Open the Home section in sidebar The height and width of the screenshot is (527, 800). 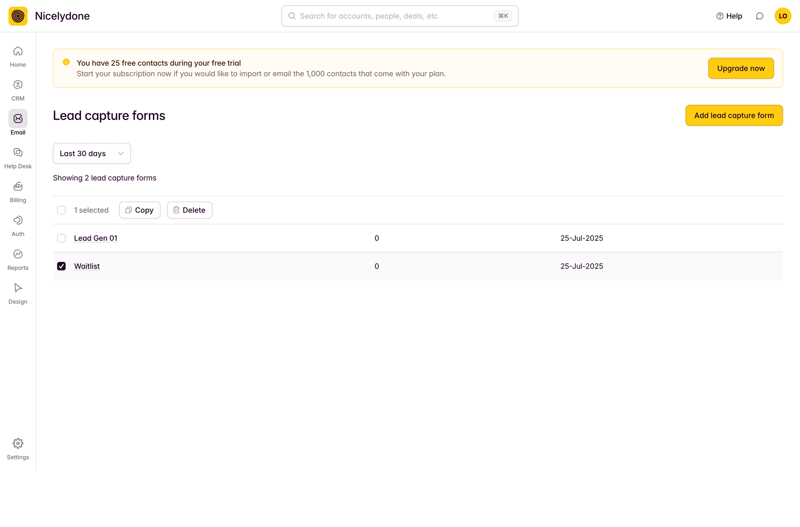coord(18,56)
